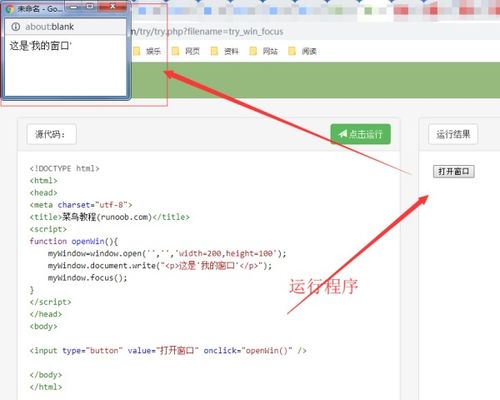Click the info icon beside about:blank
Screen dimensions: 500x400
(x=16, y=27)
